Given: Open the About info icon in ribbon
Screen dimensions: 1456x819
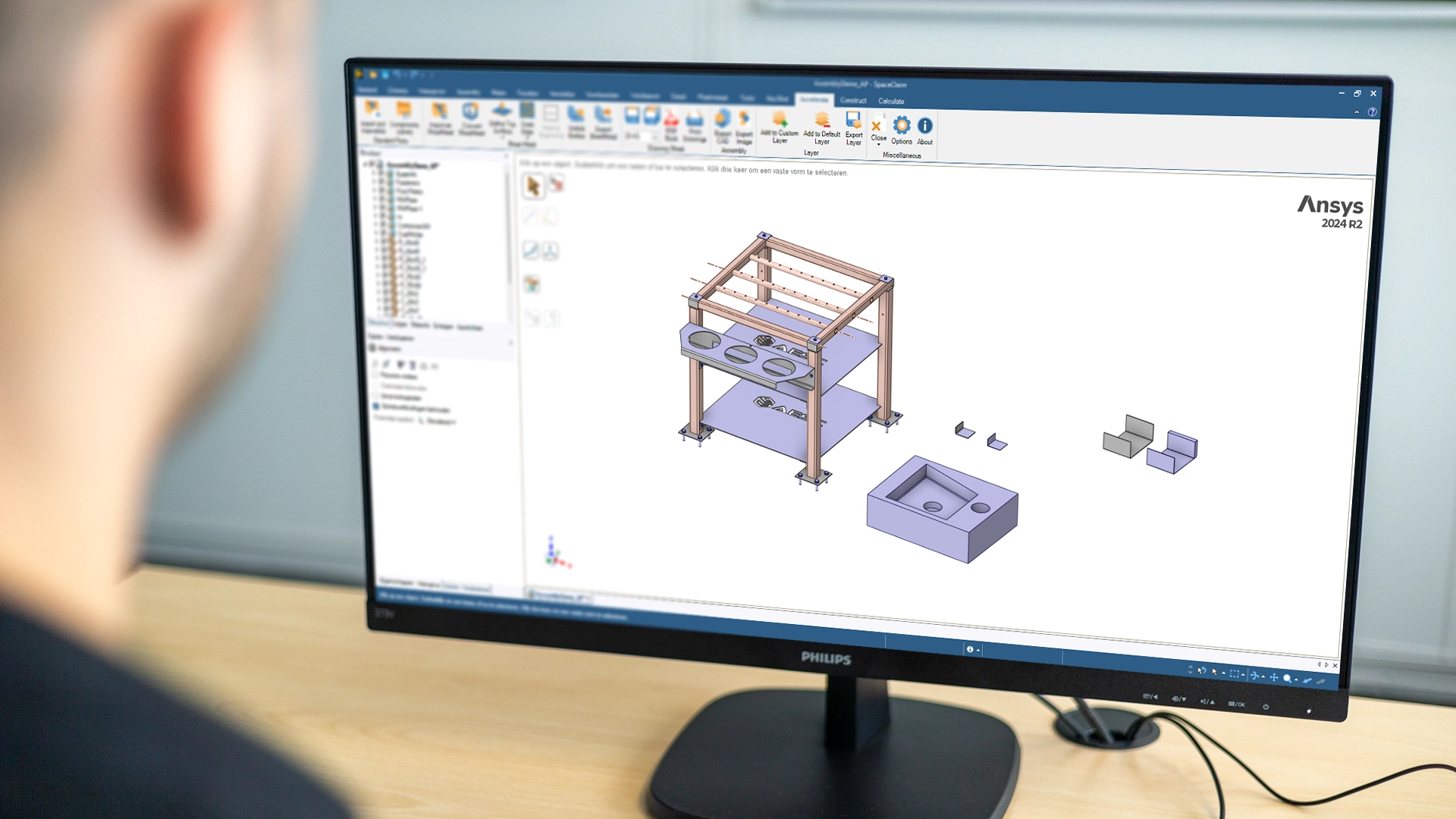Looking at the screenshot, I should (925, 126).
